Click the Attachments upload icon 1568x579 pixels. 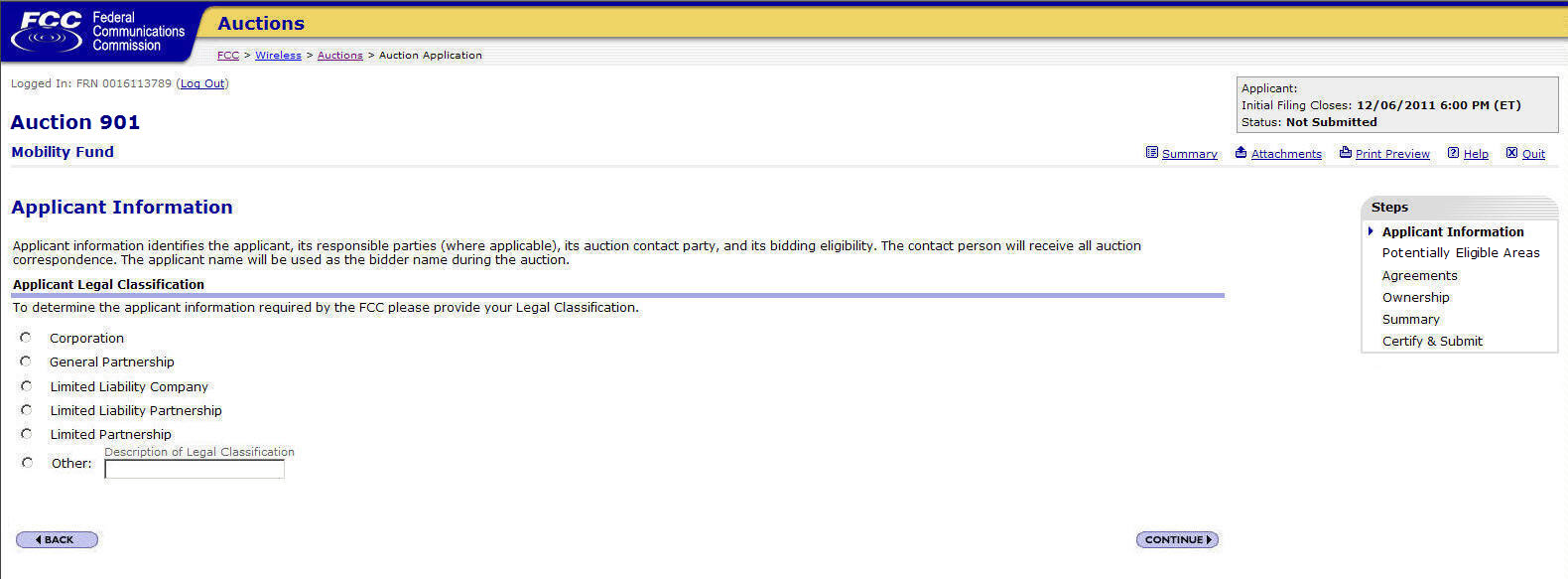tap(1241, 153)
